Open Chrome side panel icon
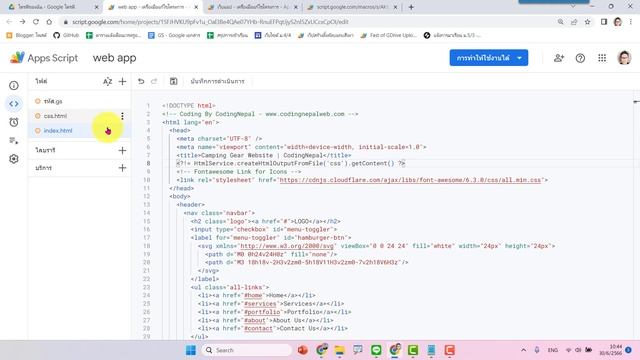This screenshot has height=360, width=640. click(604, 22)
